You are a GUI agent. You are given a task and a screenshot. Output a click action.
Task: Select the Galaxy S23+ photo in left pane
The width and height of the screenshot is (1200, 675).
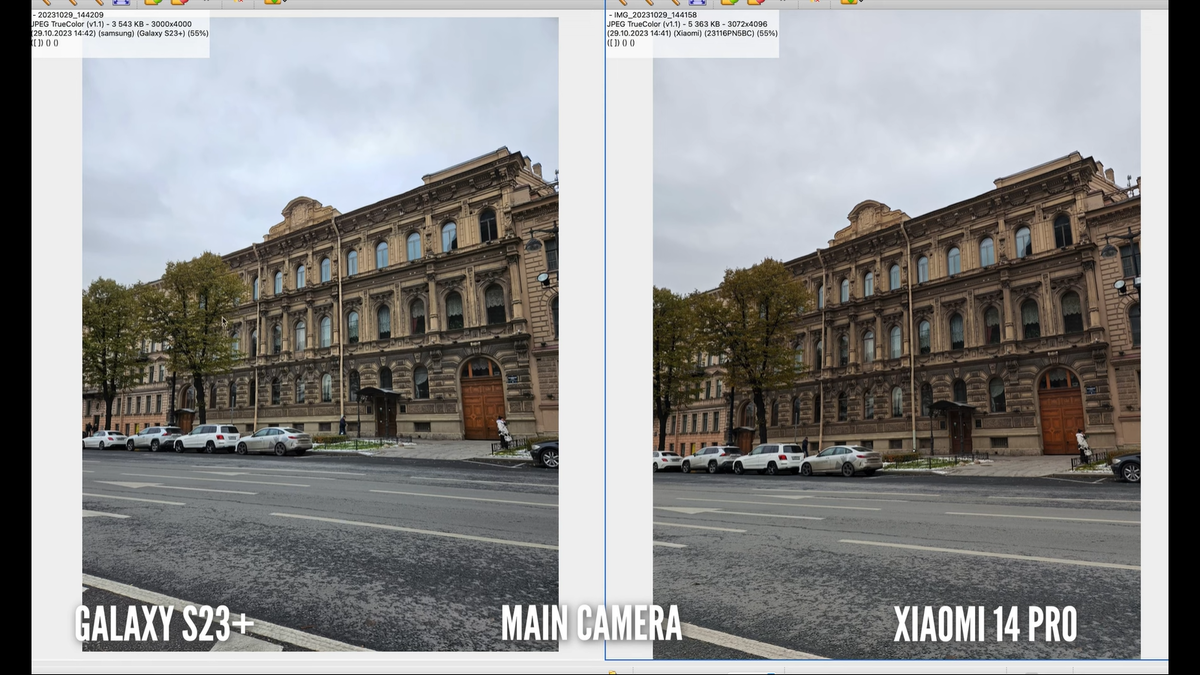320,334
